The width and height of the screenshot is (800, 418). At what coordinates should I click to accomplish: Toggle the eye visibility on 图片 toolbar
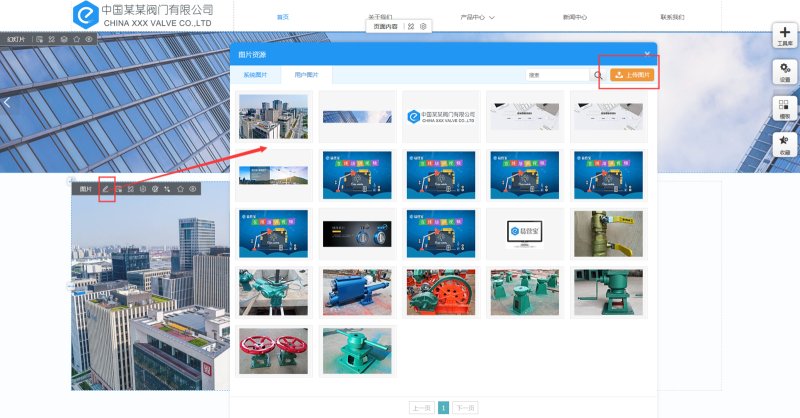tap(192, 189)
